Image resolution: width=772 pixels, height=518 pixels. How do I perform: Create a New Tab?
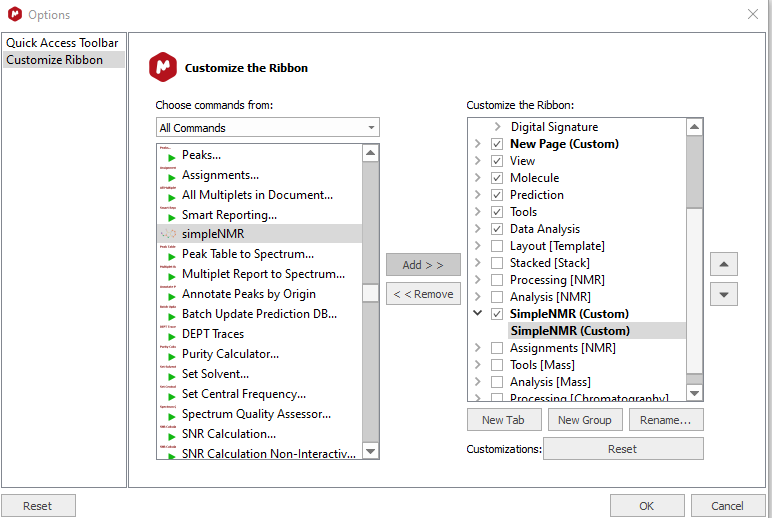click(x=504, y=420)
